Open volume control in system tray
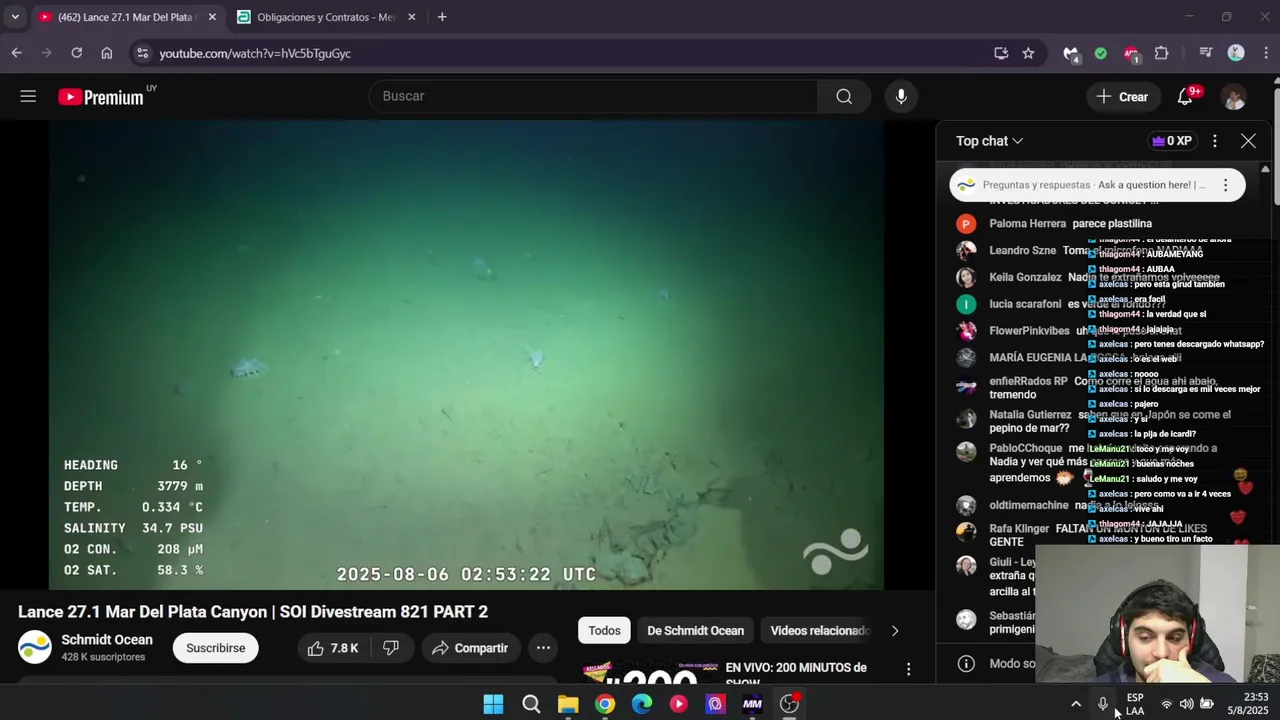The height and width of the screenshot is (720, 1280). coord(1186,704)
